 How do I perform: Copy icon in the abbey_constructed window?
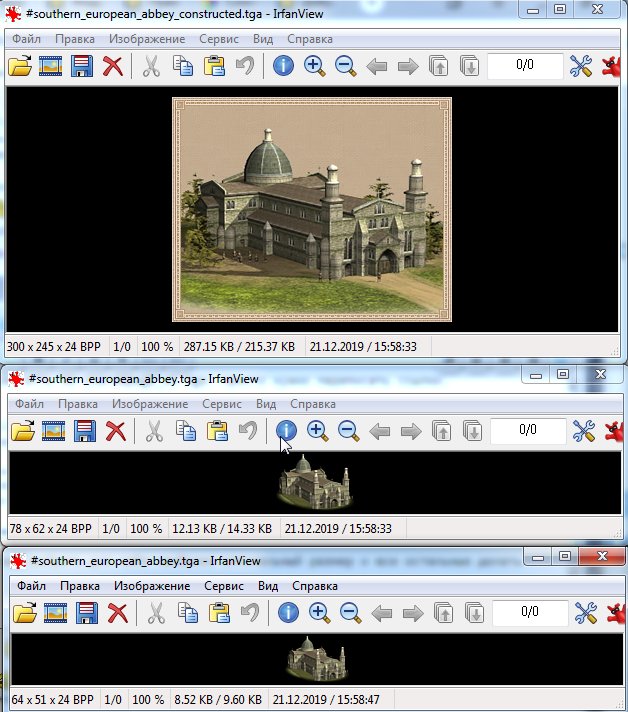(x=183, y=66)
